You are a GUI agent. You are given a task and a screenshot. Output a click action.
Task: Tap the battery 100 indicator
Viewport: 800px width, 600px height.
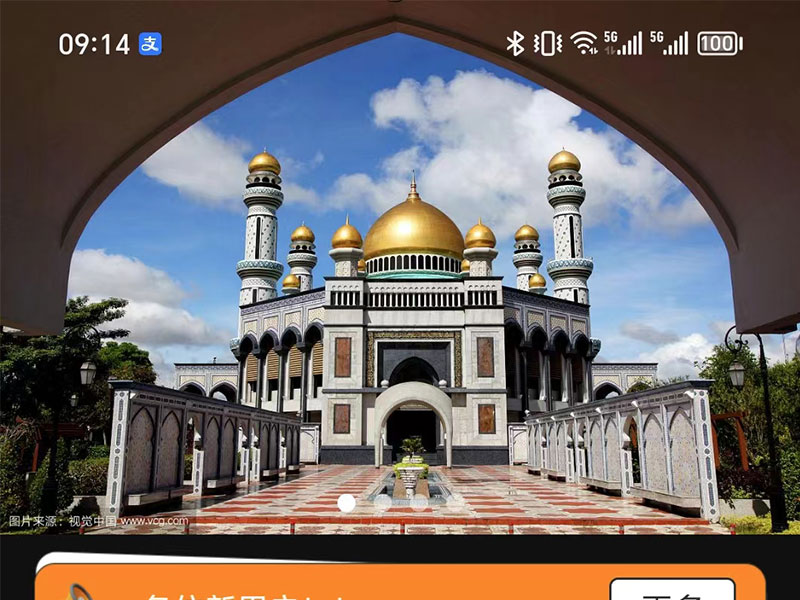(x=719, y=44)
